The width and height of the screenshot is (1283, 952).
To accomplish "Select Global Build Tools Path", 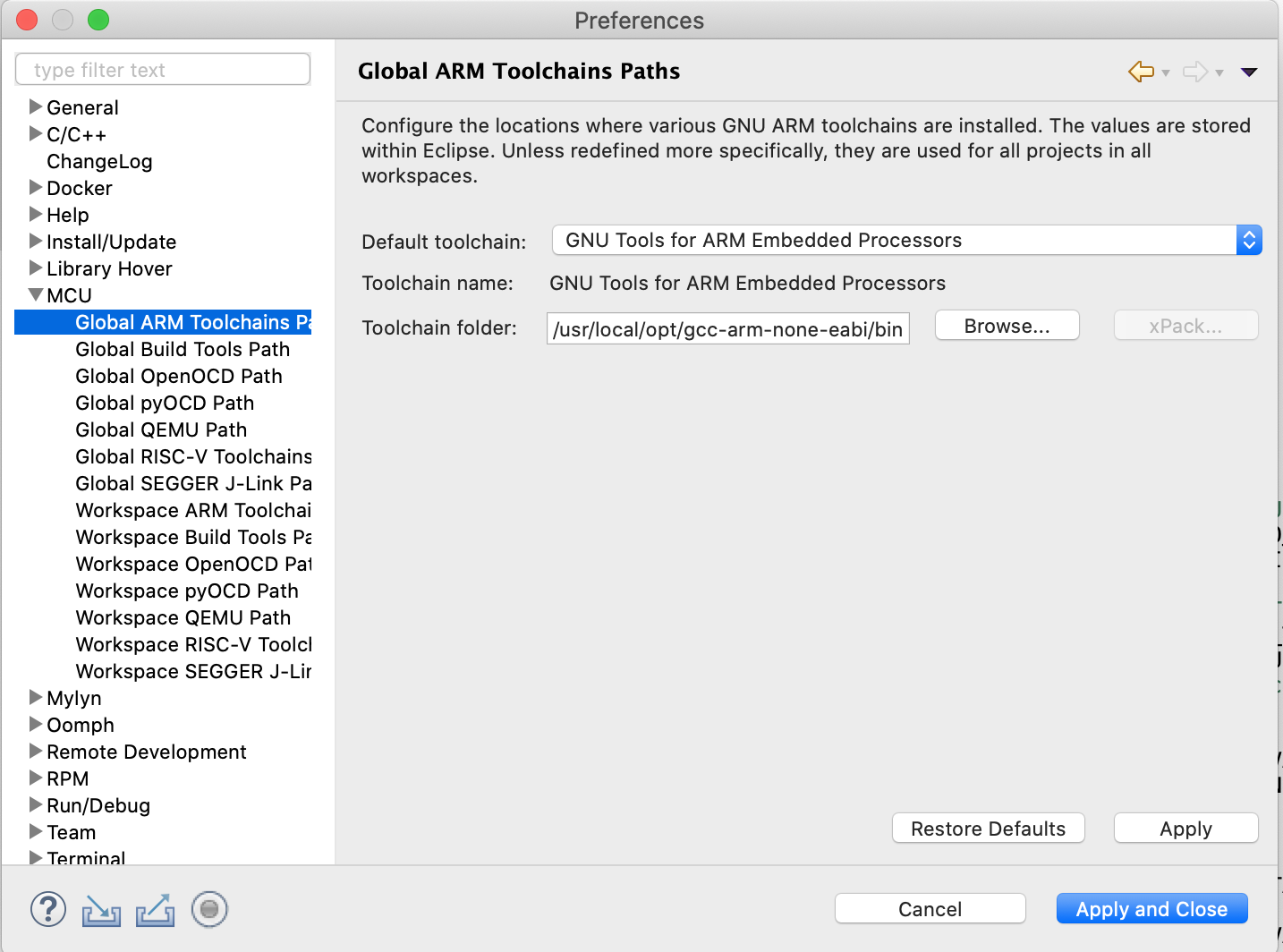I will [183, 349].
